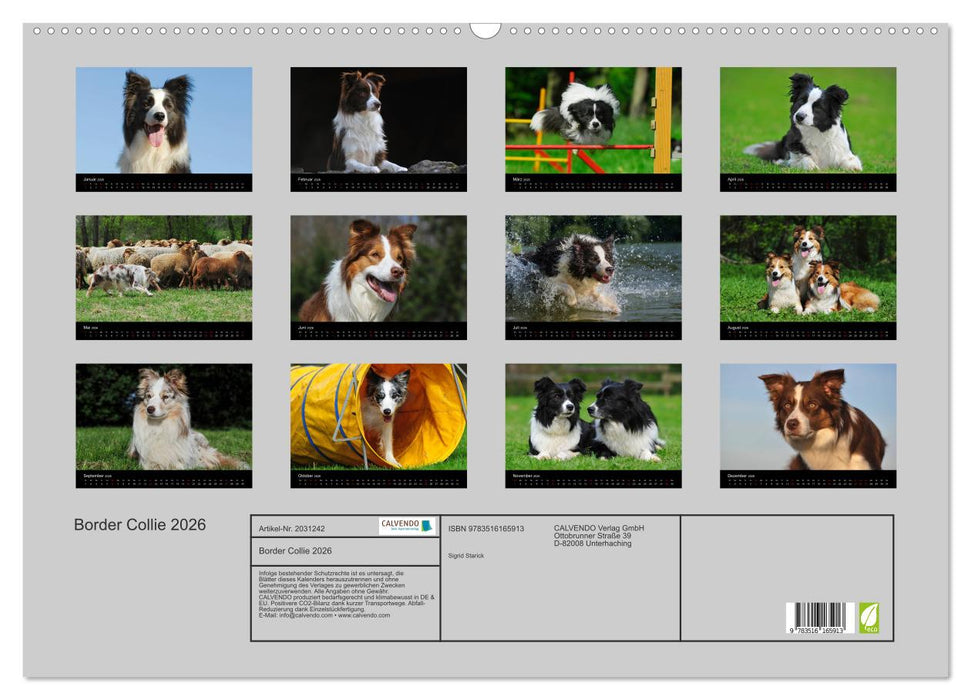Click the author name Sigrid Starick
Image resolution: width=971 pixels, height=700 pixels.
(x=465, y=557)
